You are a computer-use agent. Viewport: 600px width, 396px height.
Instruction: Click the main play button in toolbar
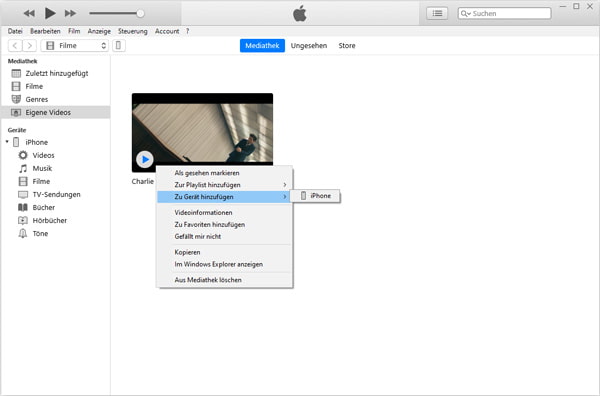coord(50,13)
